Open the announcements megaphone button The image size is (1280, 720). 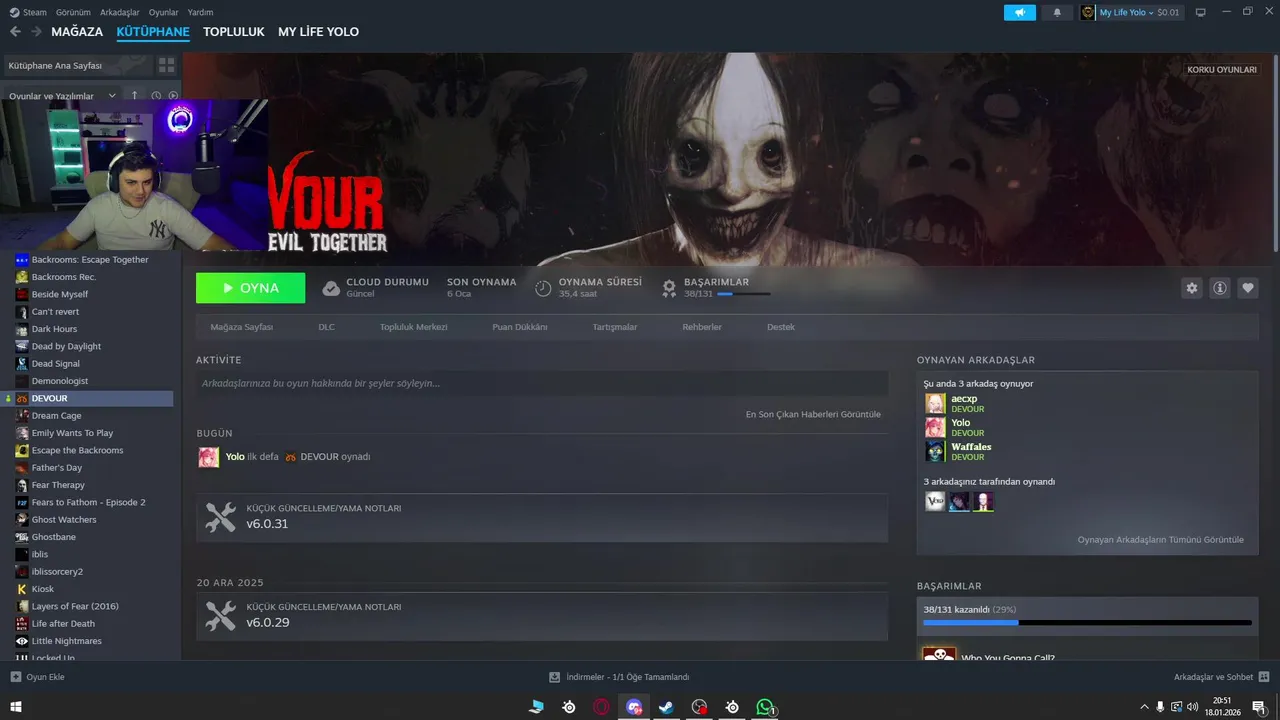tap(1020, 12)
